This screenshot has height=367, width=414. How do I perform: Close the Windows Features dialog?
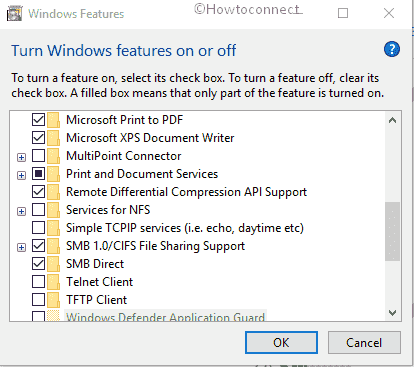(x=389, y=13)
